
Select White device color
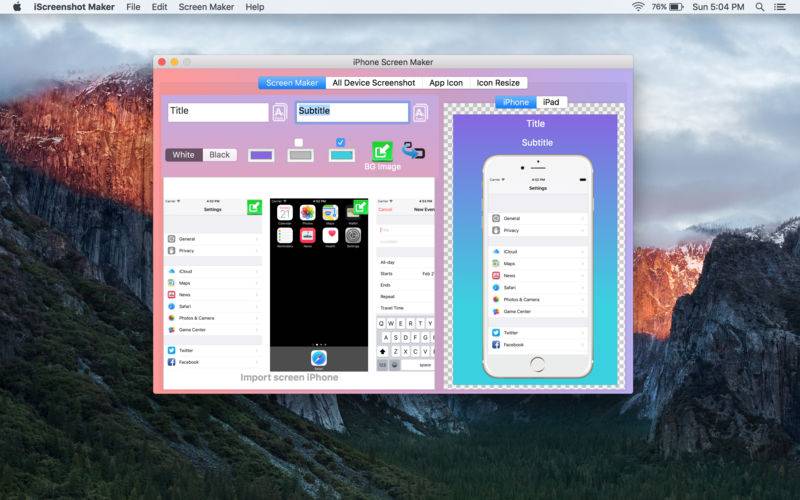tap(184, 155)
